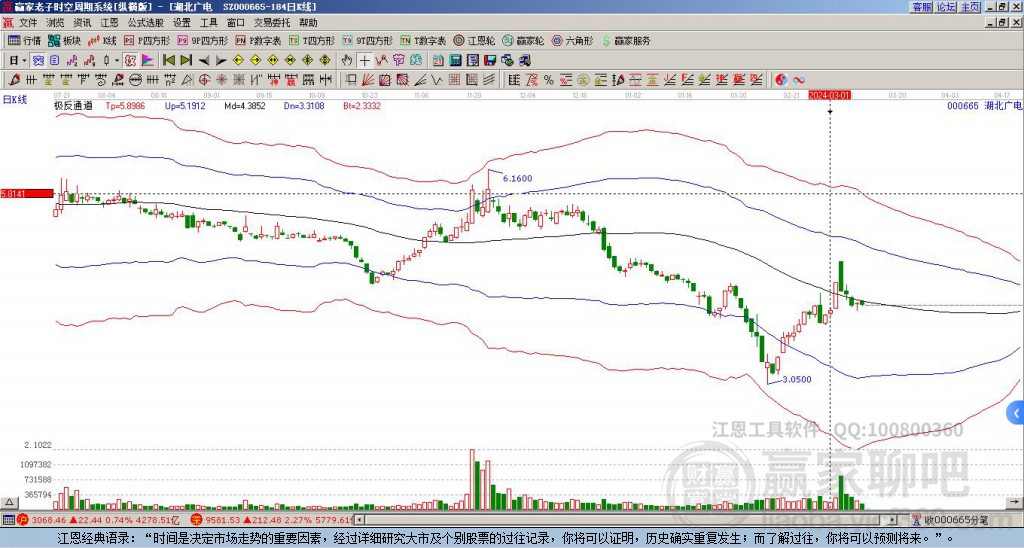Open the T数字表 tool
The width and height of the screenshot is (1024, 548).
(x=423, y=40)
